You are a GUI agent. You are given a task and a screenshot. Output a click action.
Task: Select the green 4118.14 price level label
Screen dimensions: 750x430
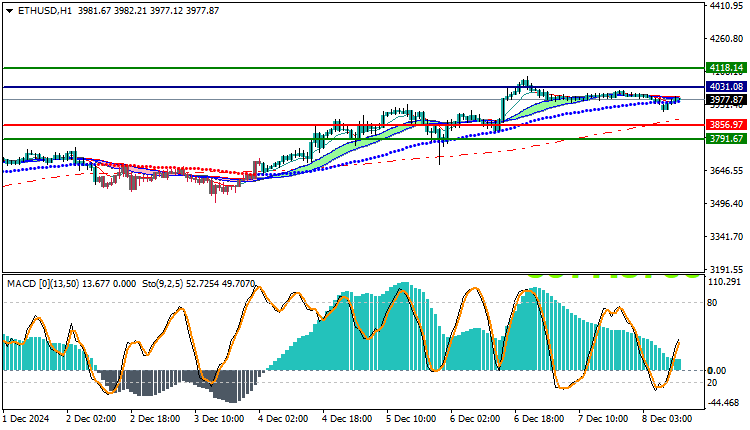click(x=726, y=67)
